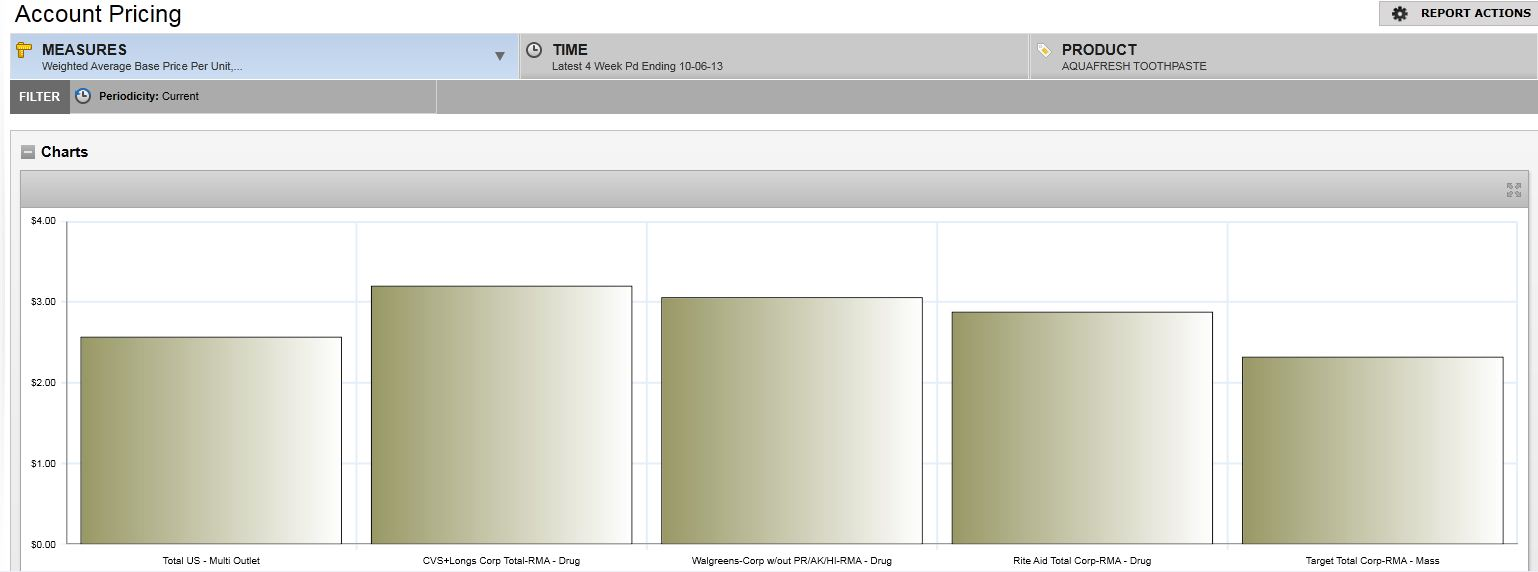Select the Periodicity: Current filter
Viewport: 1538px width, 572px height.
coord(148,97)
